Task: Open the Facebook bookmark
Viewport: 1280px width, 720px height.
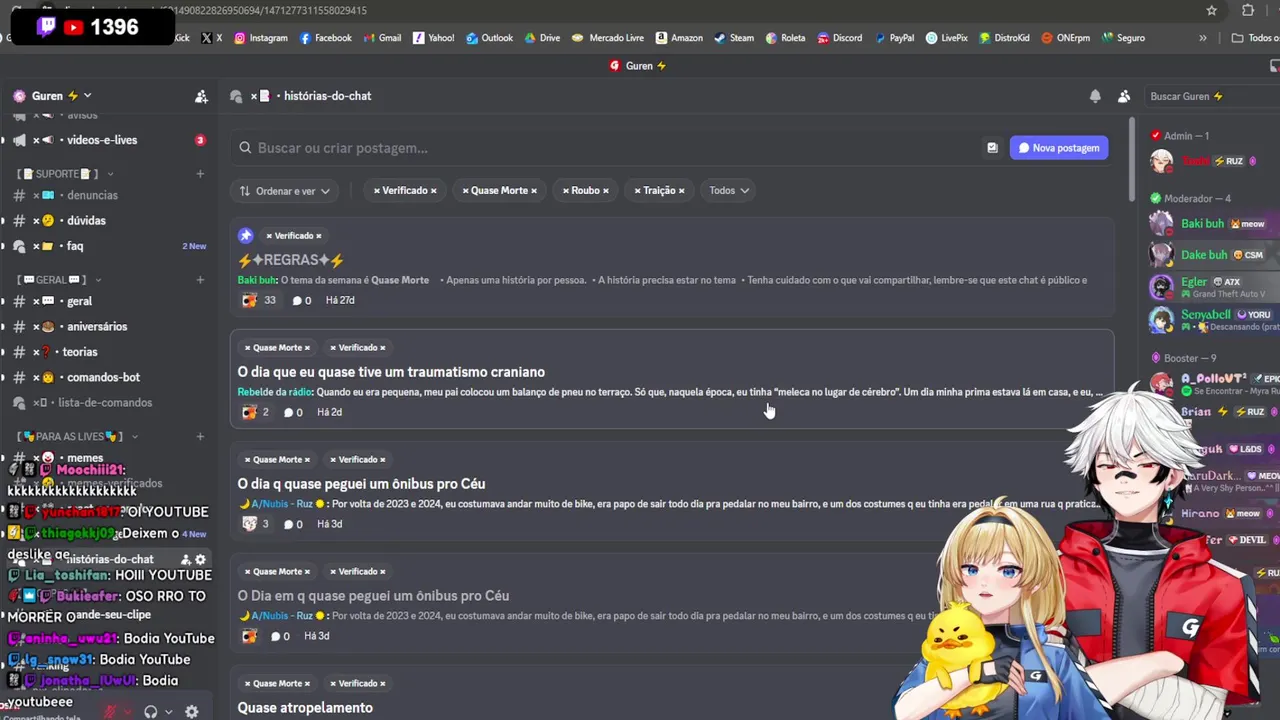Action: pyautogui.click(x=326, y=38)
